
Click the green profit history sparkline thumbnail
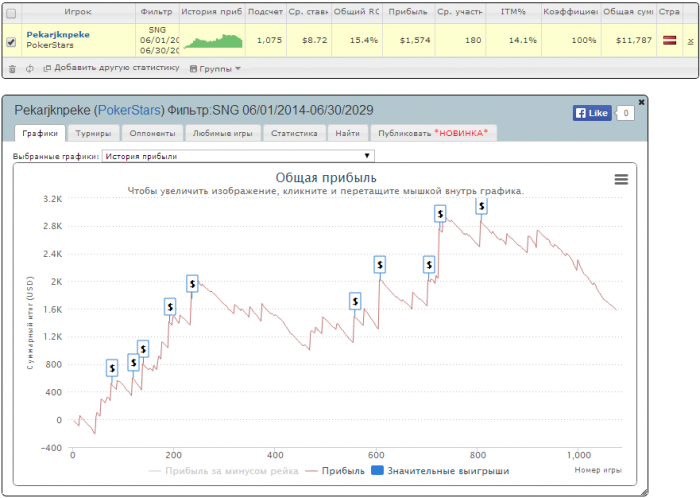(x=213, y=41)
